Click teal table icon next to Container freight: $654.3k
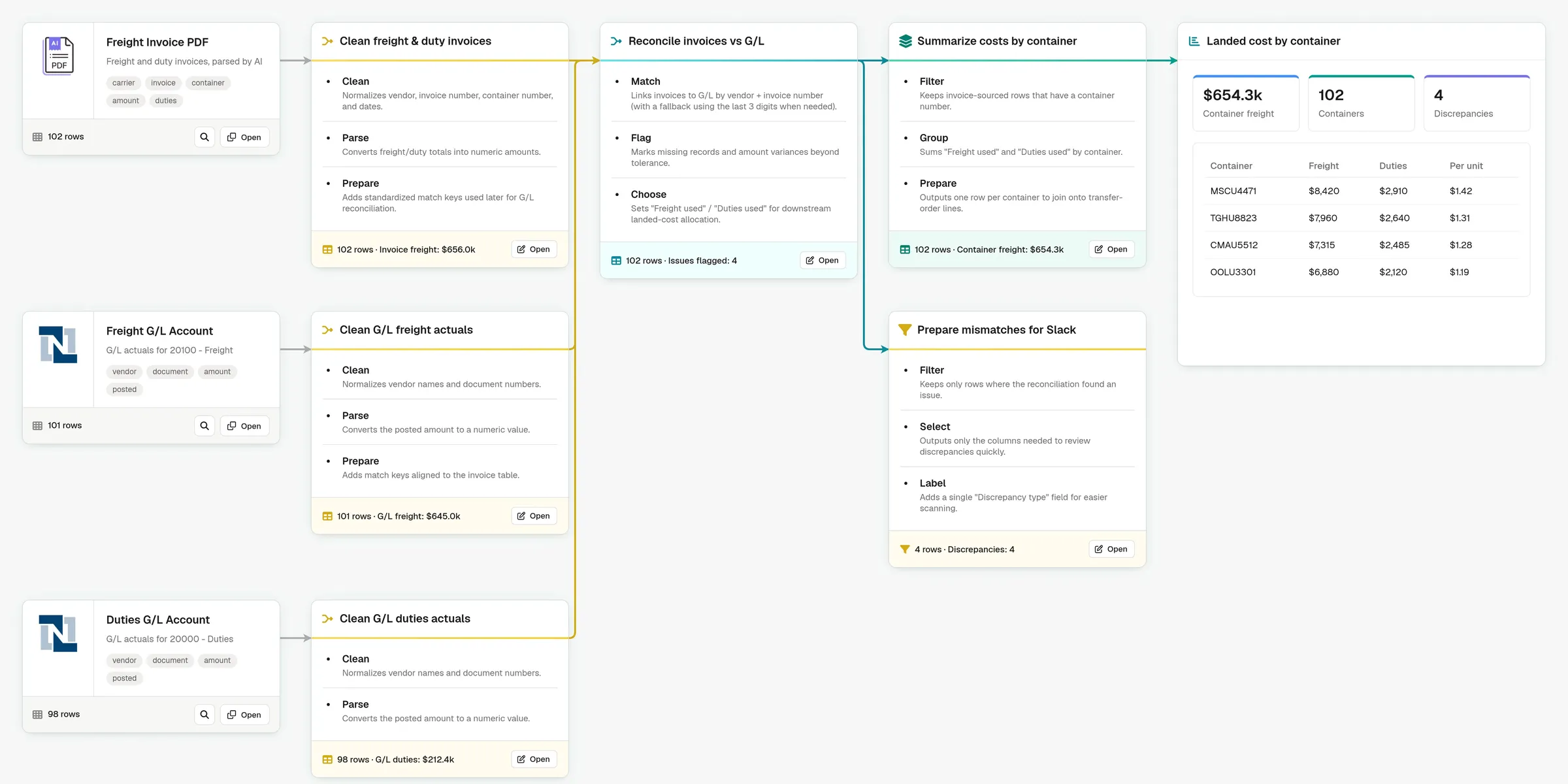 [x=905, y=250]
